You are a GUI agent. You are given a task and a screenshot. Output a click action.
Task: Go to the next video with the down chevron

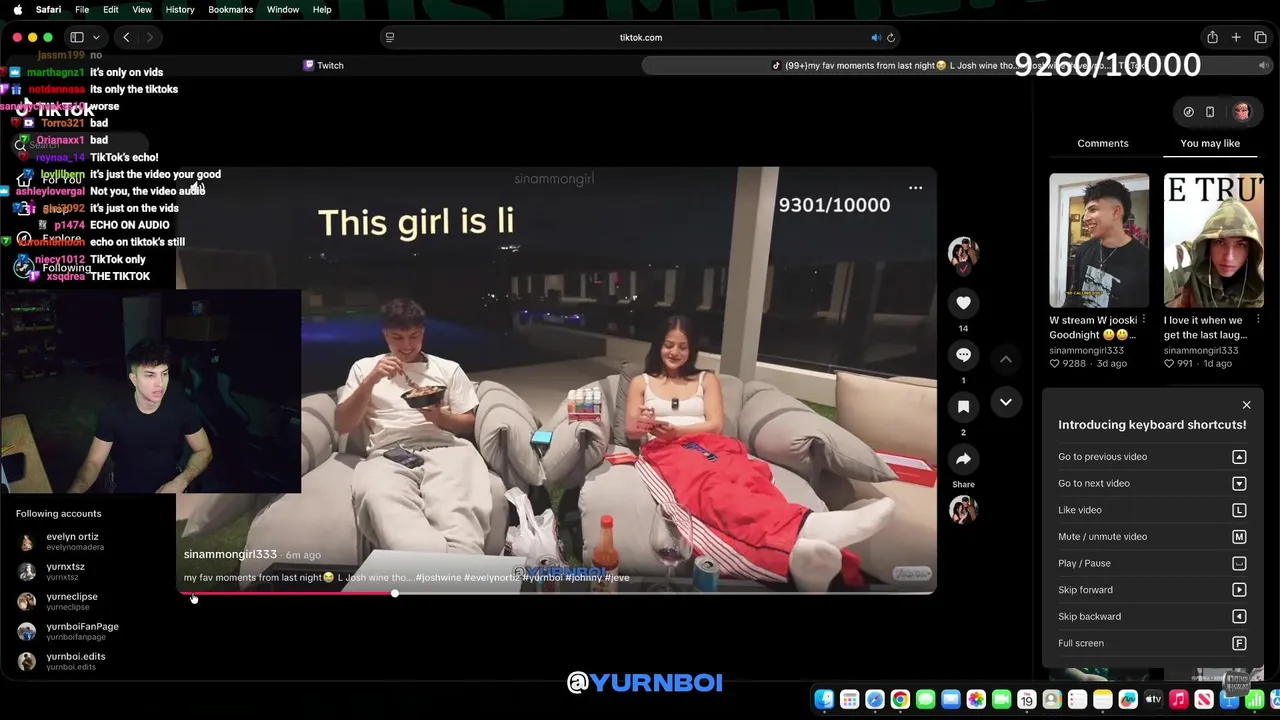click(1006, 402)
